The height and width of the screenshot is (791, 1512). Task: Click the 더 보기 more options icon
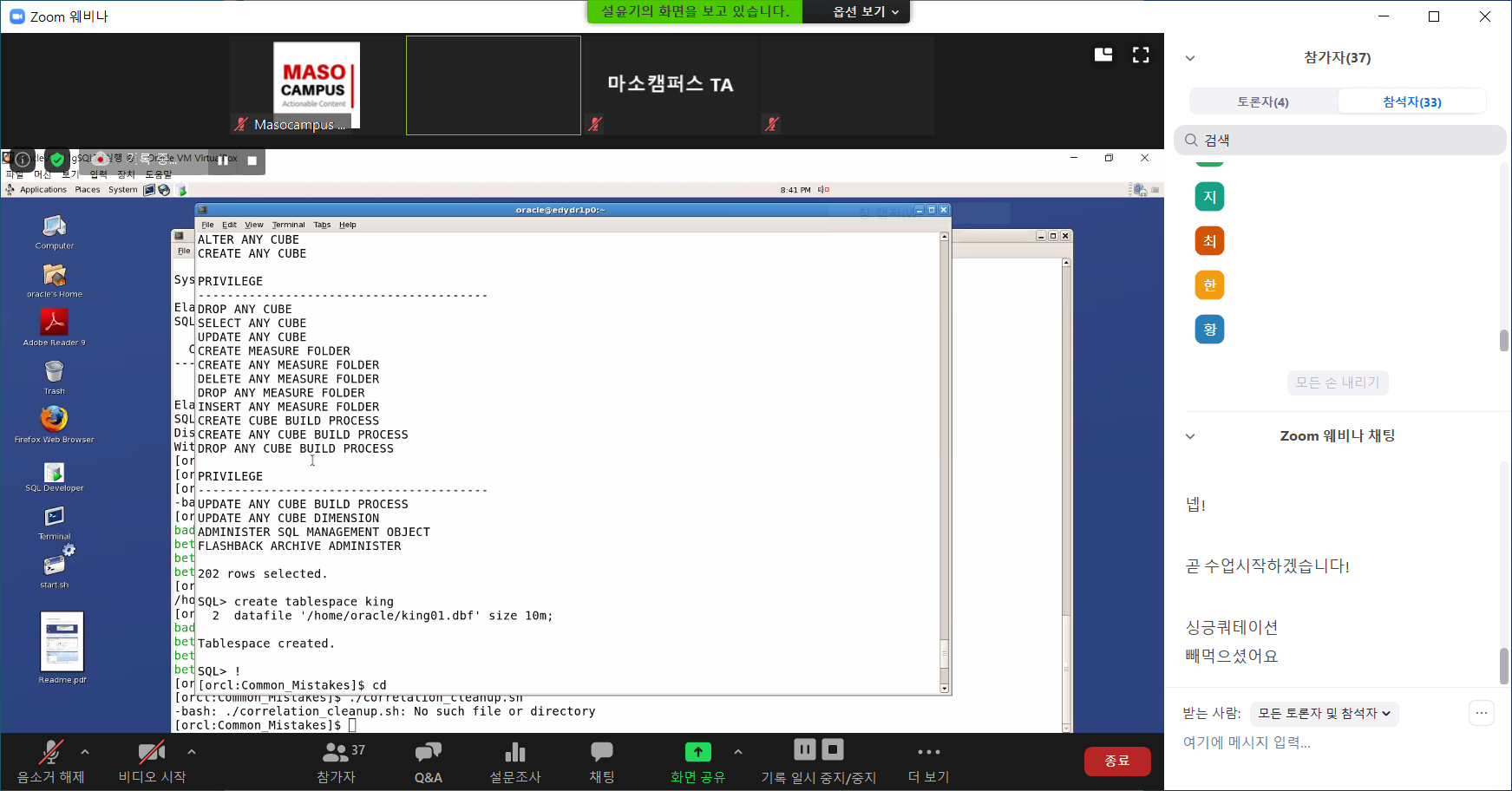(x=928, y=753)
